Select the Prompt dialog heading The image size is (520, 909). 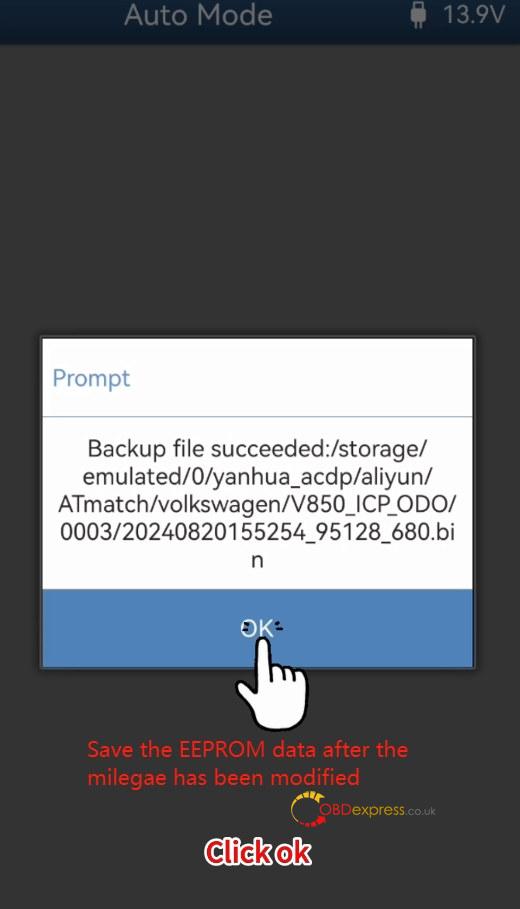[91, 379]
